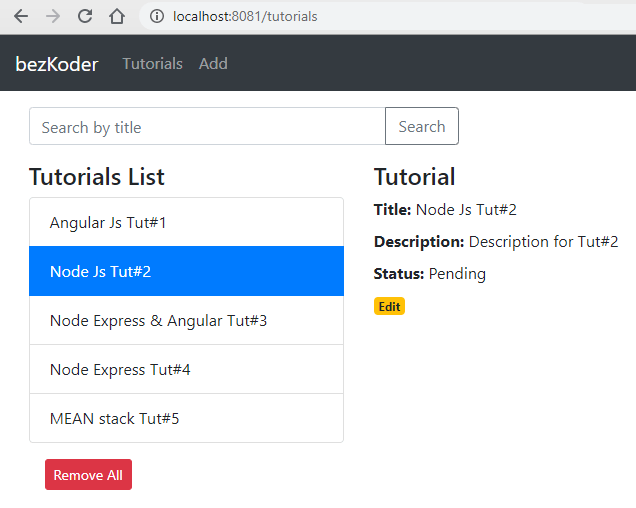Screen dimensions: 636x508
Task: Click the yellow Edit badge
Action: [389, 306]
